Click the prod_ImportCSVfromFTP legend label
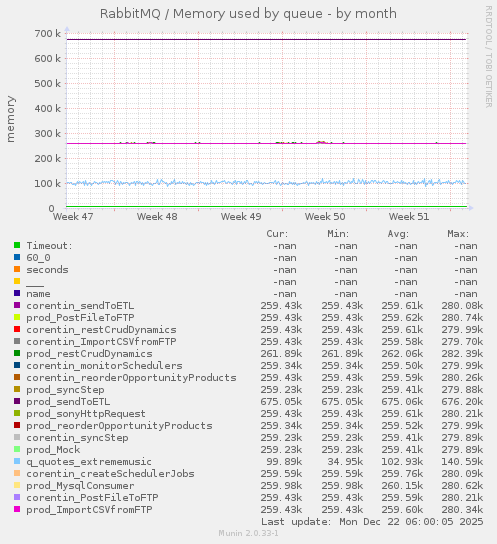This screenshot has width=497, height=544. (89, 510)
